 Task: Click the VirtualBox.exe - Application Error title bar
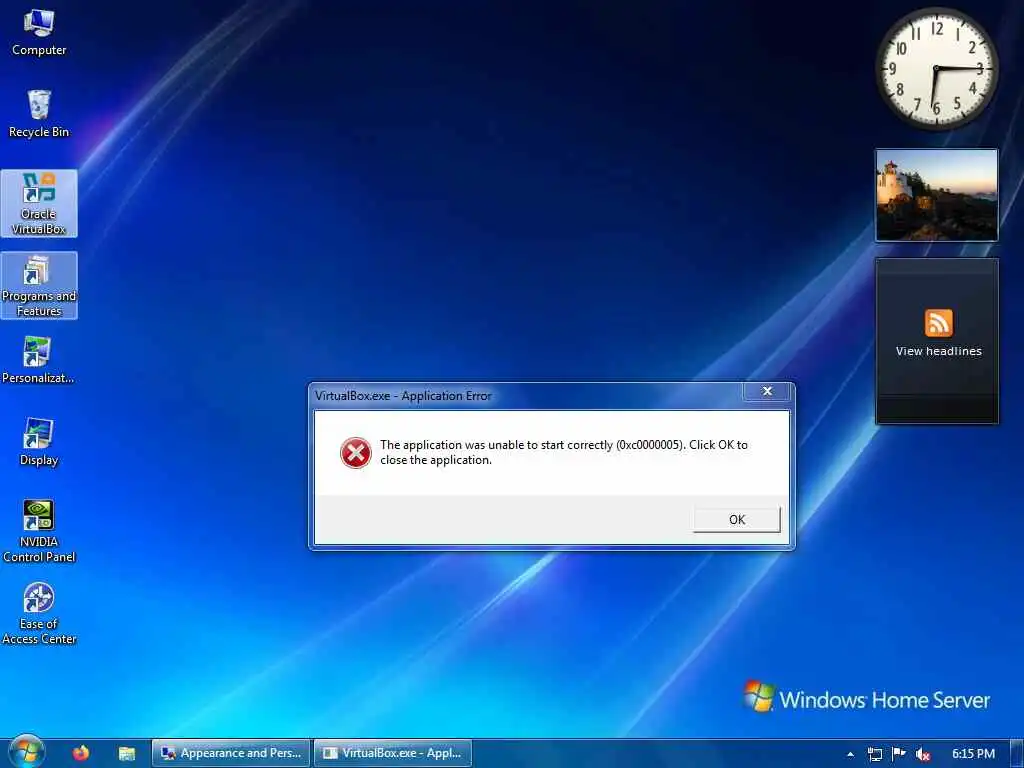(x=526, y=396)
